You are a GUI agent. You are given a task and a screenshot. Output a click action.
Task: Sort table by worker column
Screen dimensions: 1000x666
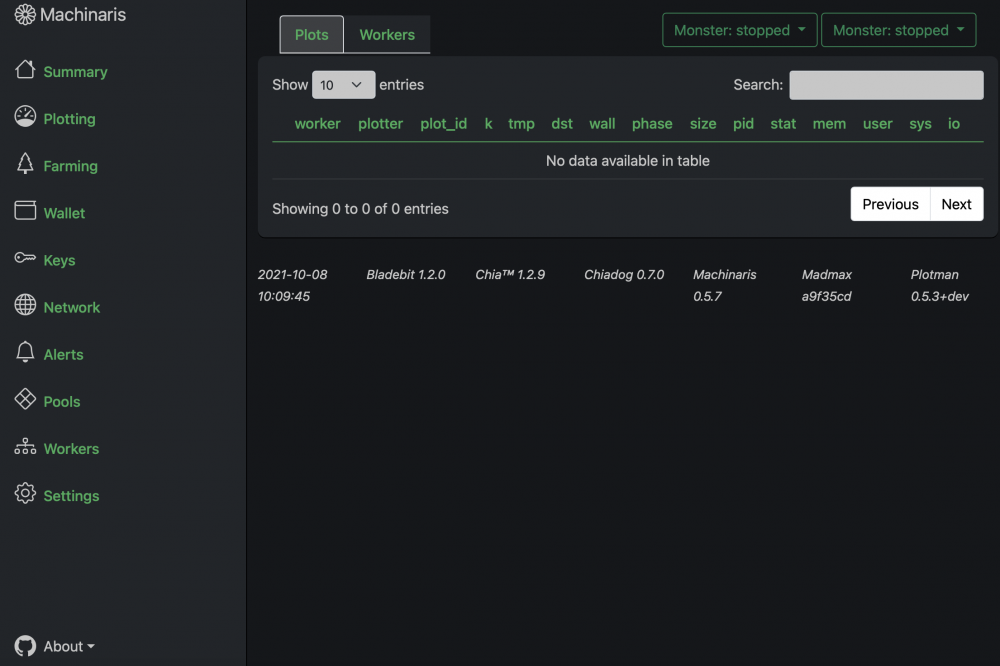tap(318, 124)
